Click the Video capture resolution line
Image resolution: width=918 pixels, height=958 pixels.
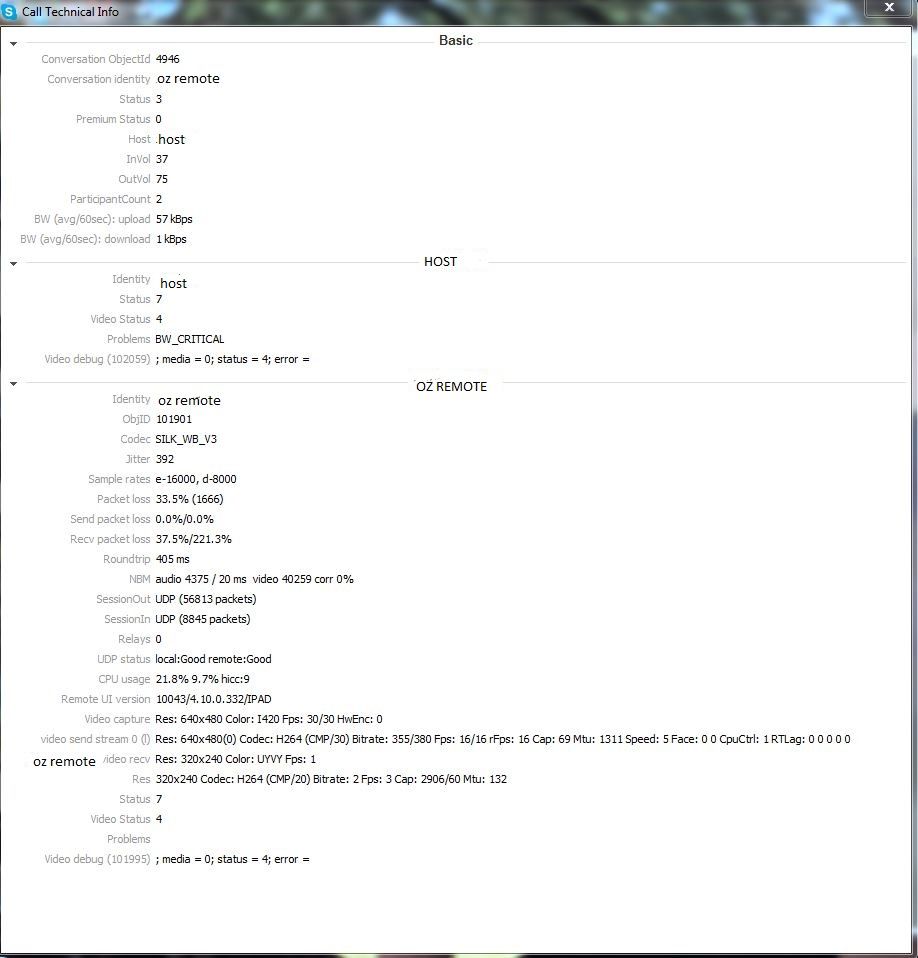pos(269,719)
